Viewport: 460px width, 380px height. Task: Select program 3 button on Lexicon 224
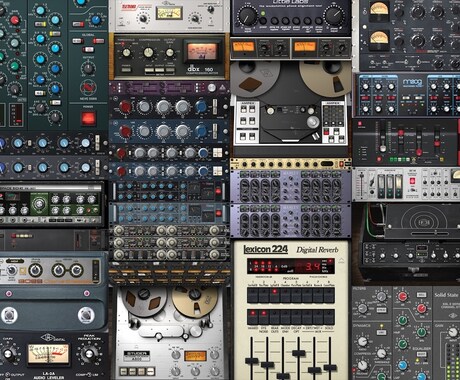tap(274, 295)
